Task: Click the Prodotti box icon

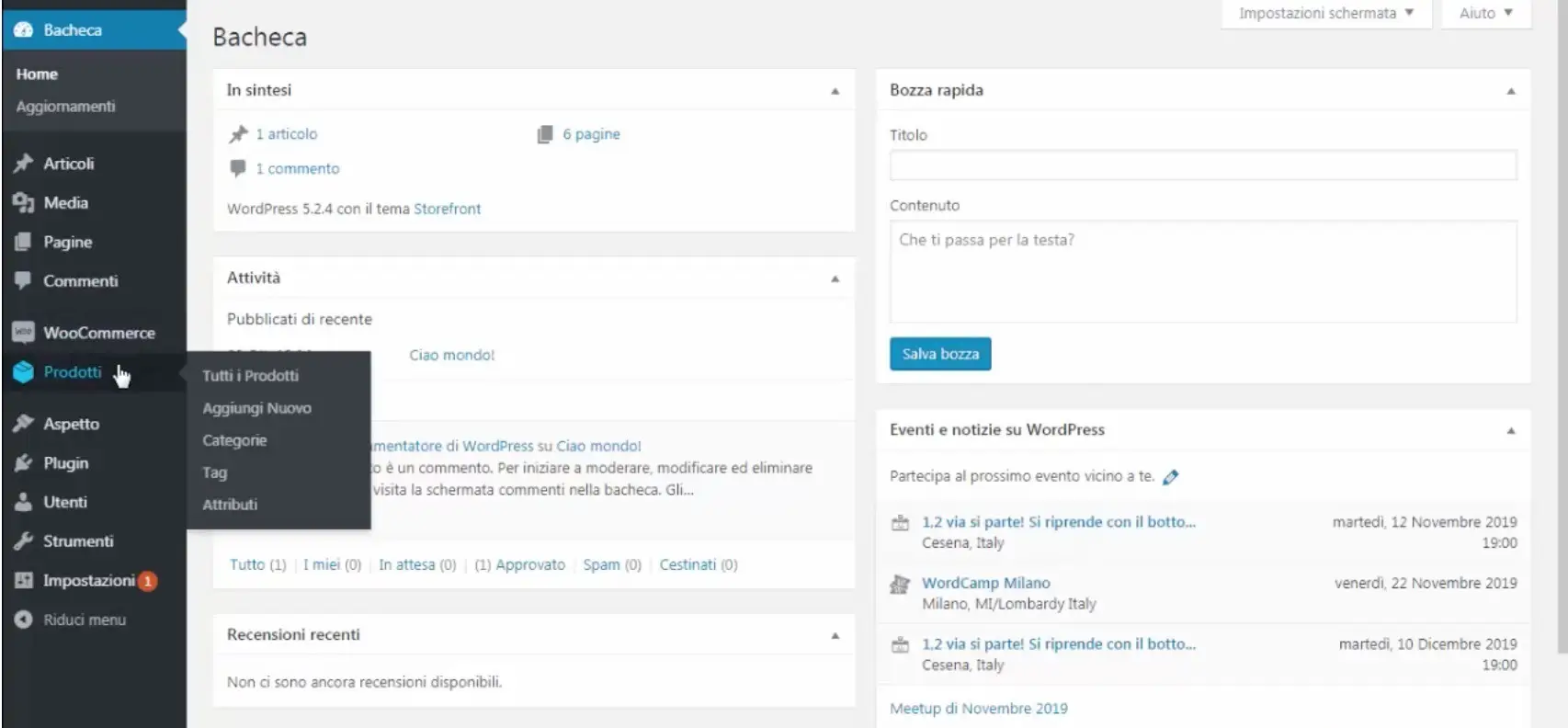Action: click(23, 372)
